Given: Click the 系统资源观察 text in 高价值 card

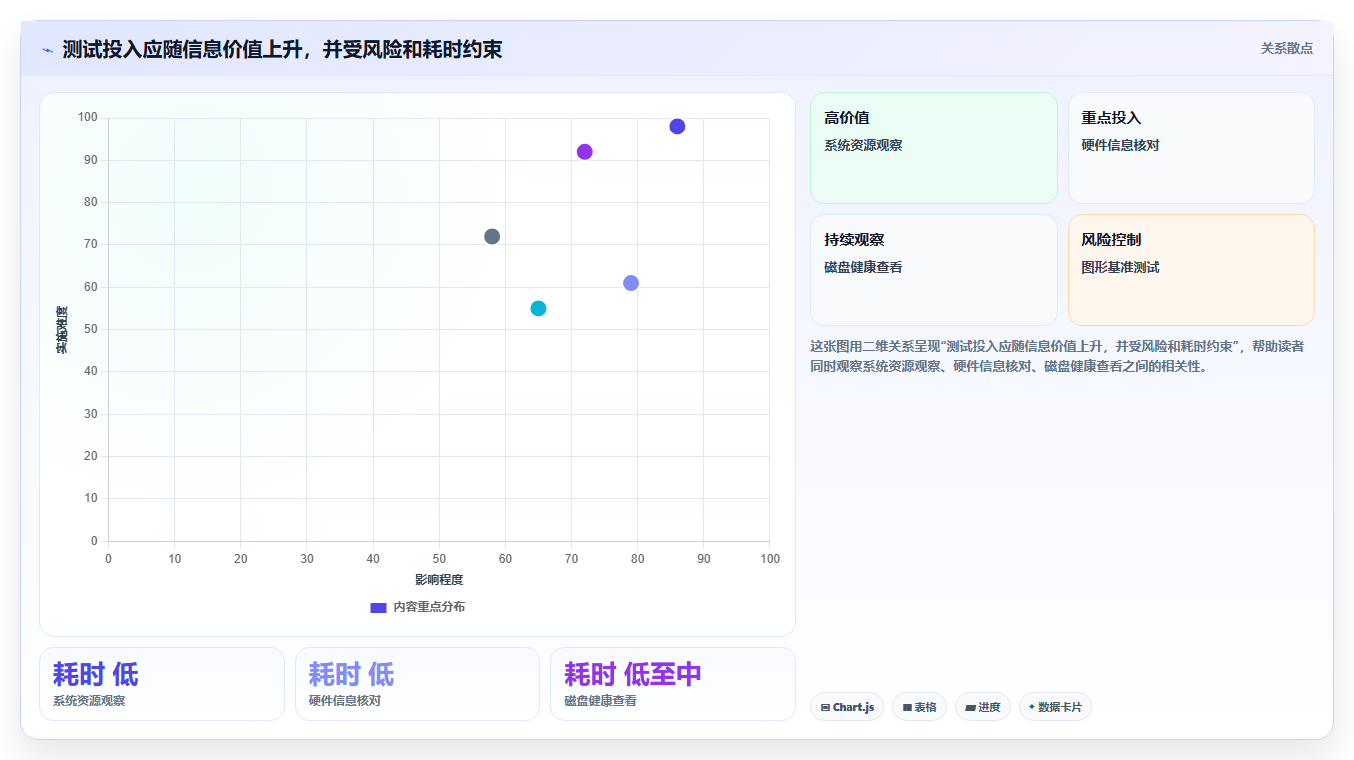Looking at the screenshot, I should (x=863, y=146).
